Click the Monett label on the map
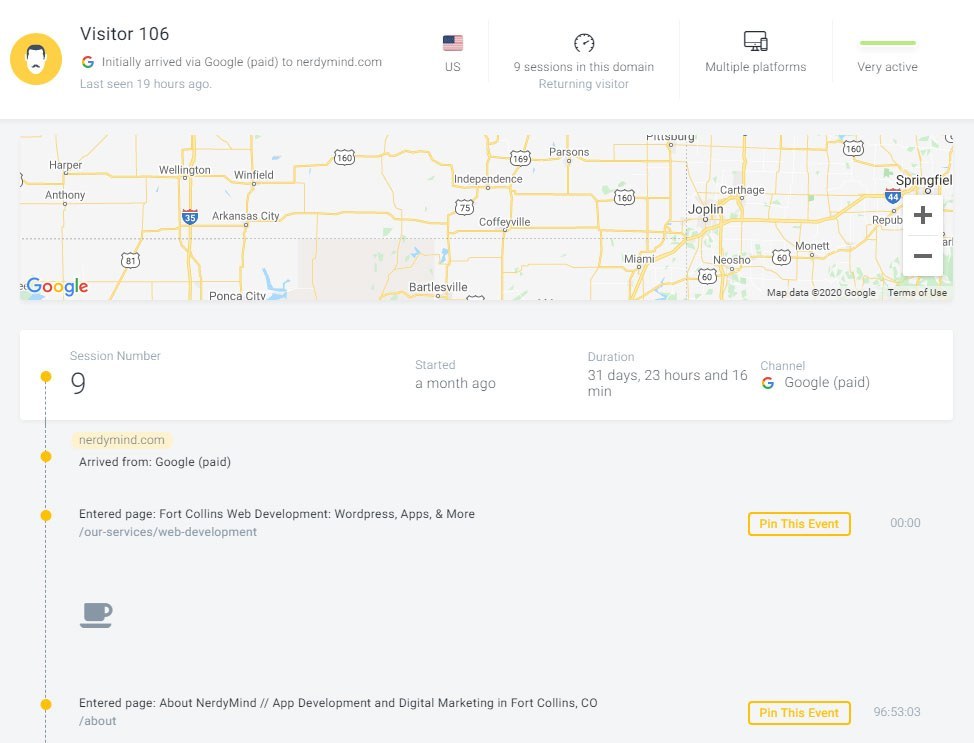974x743 pixels. pyautogui.click(x=812, y=246)
